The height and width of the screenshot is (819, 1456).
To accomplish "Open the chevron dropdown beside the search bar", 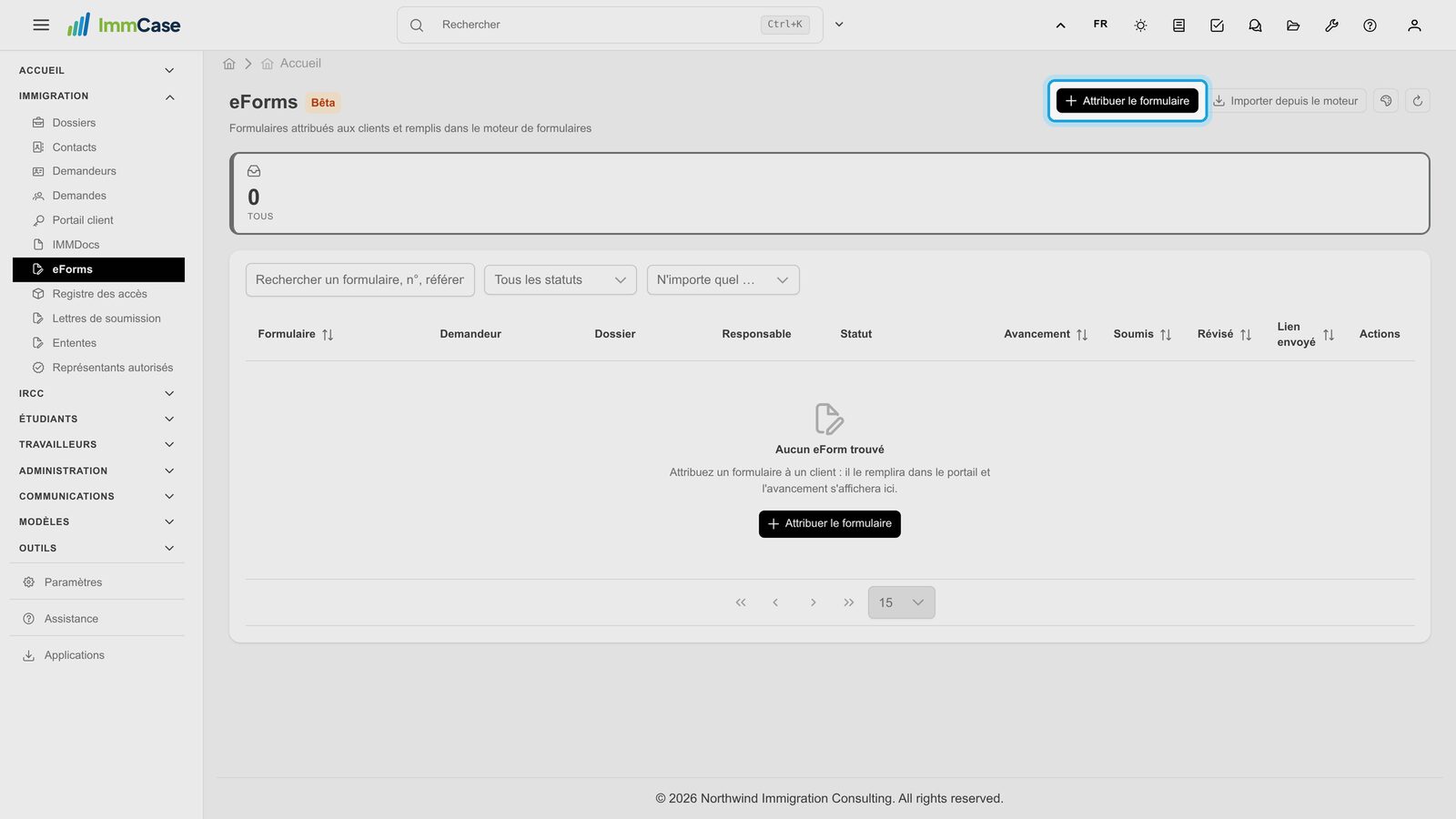I will tap(839, 25).
